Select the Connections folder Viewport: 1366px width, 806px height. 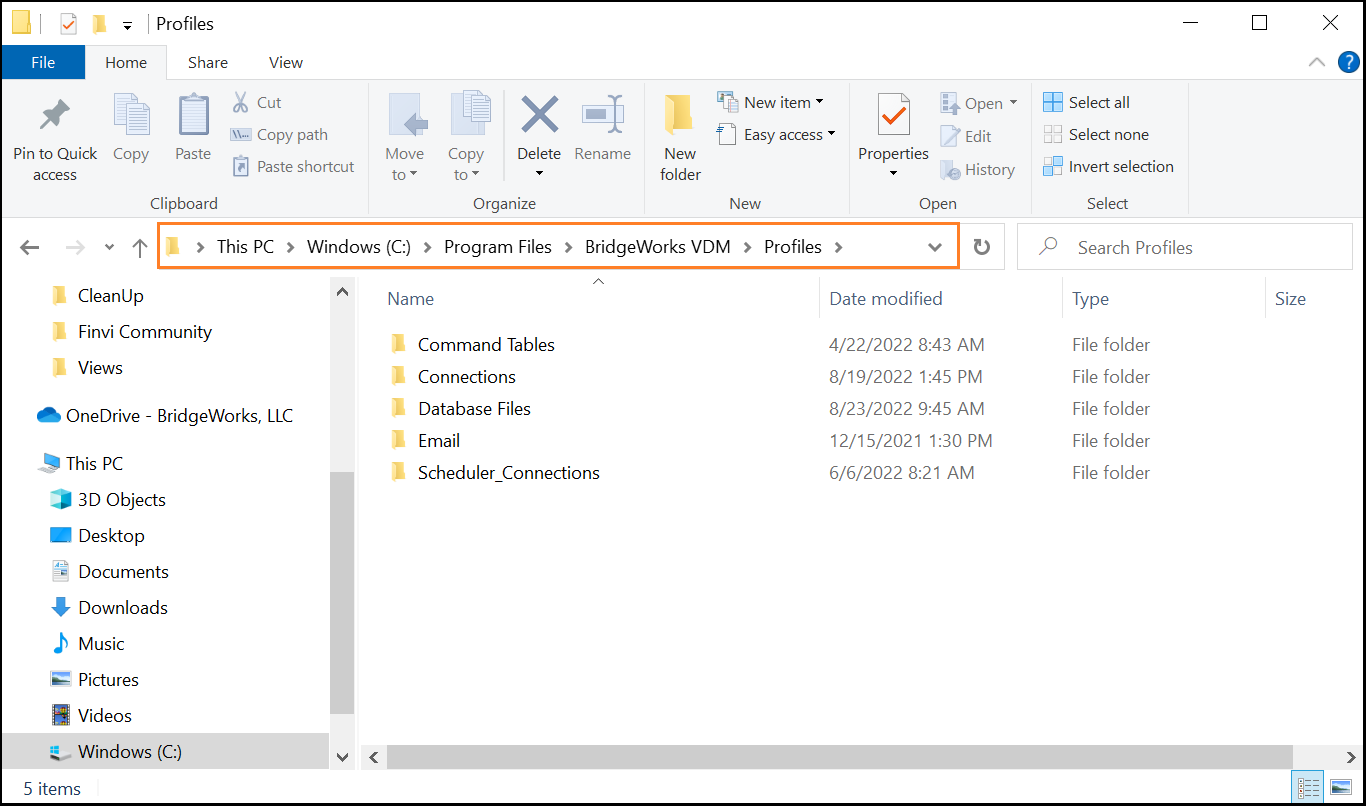[x=467, y=376]
